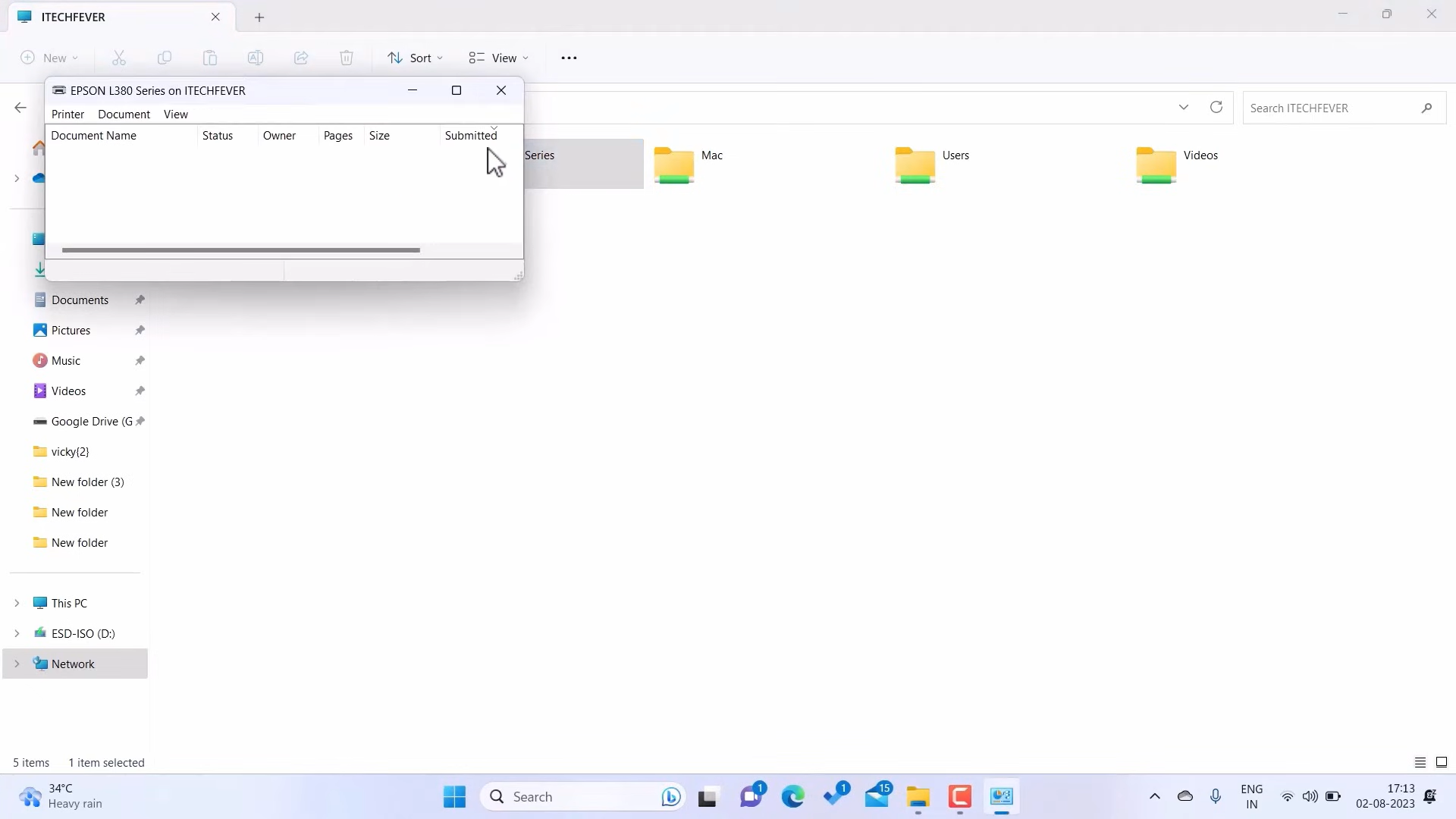Click the Owner column header
1456x819 pixels.
pyautogui.click(x=288, y=135)
